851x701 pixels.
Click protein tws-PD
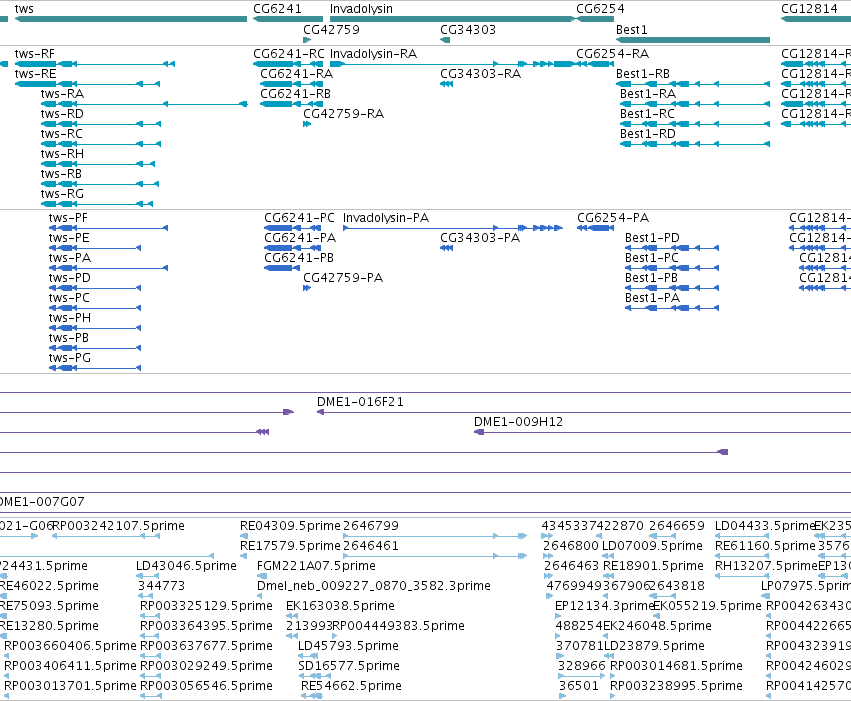pos(70,278)
